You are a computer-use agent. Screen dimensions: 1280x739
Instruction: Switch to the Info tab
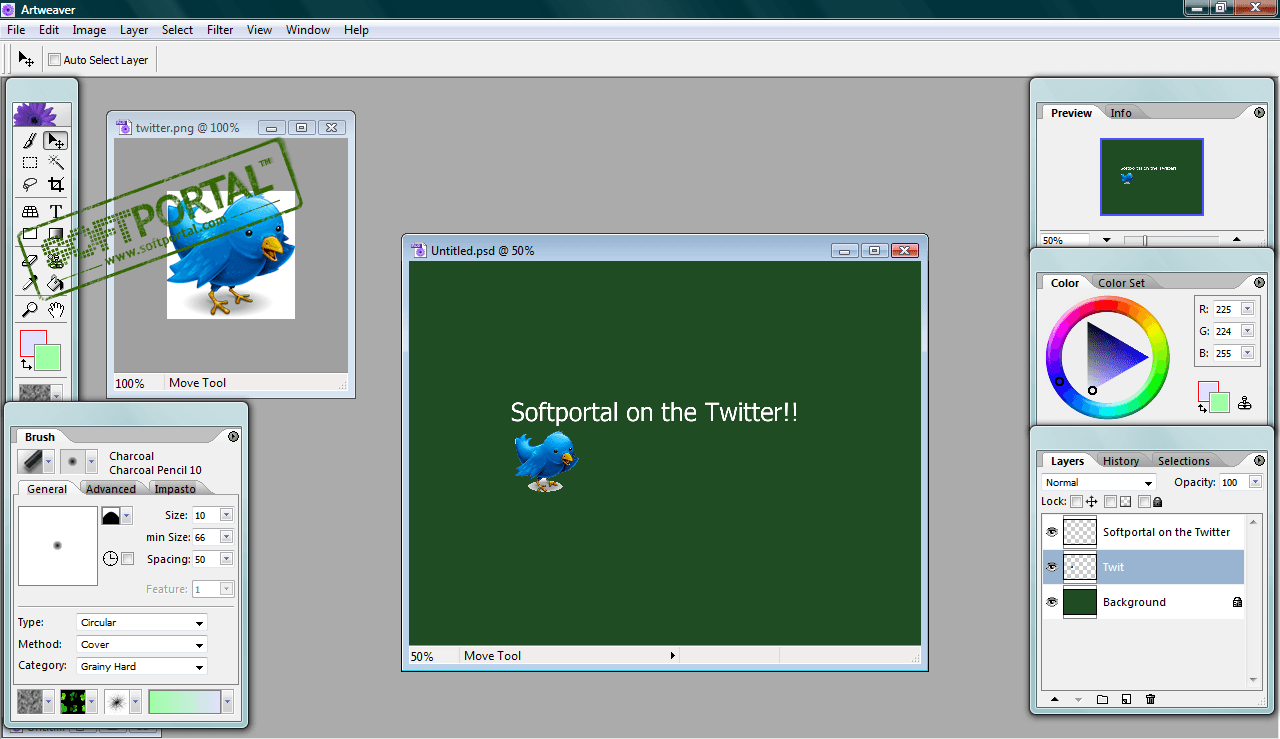click(x=1121, y=113)
